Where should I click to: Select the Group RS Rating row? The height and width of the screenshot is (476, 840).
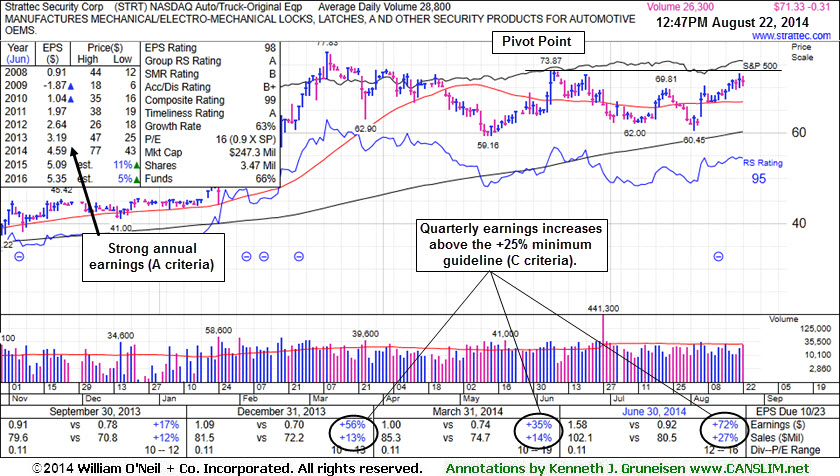pyautogui.click(x=210, y=61)
